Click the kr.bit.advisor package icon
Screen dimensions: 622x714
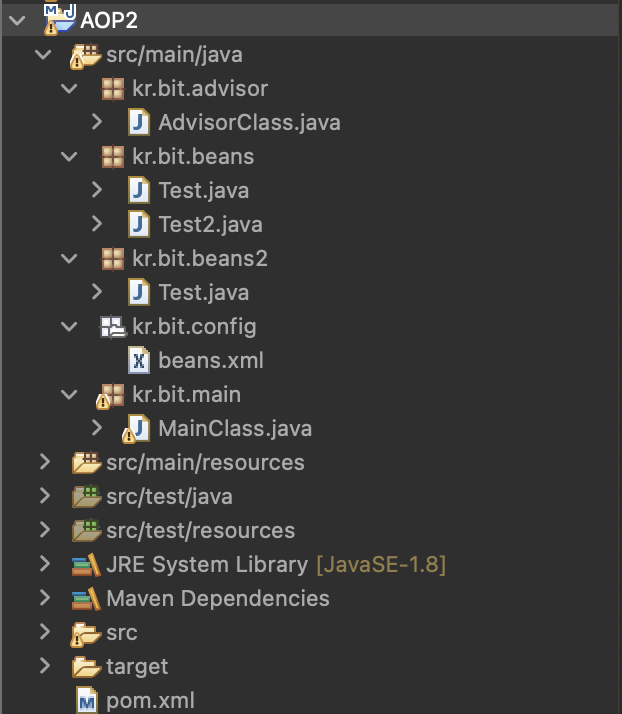tap(112, 88)
